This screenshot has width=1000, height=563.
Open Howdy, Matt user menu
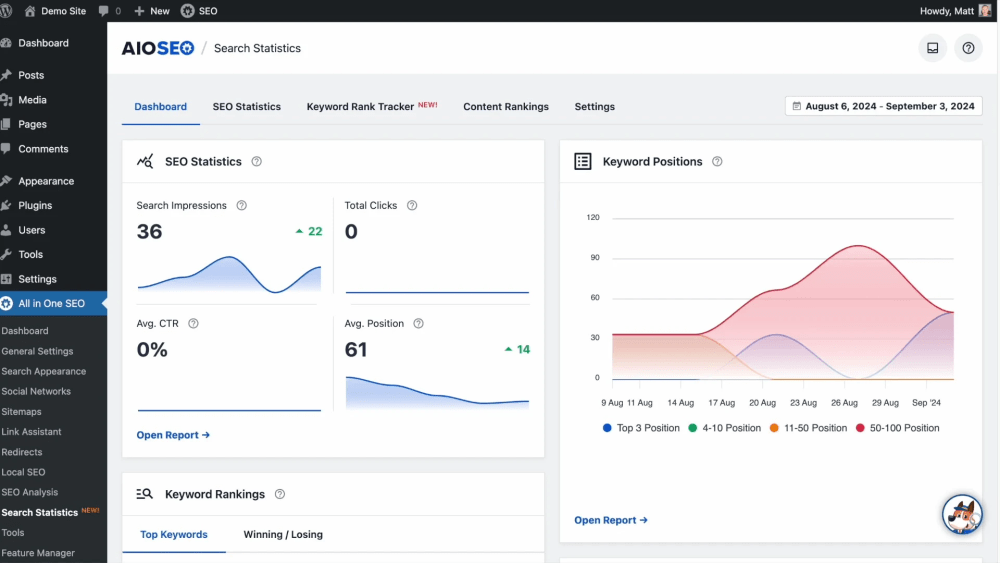click(x=955, y=11)
